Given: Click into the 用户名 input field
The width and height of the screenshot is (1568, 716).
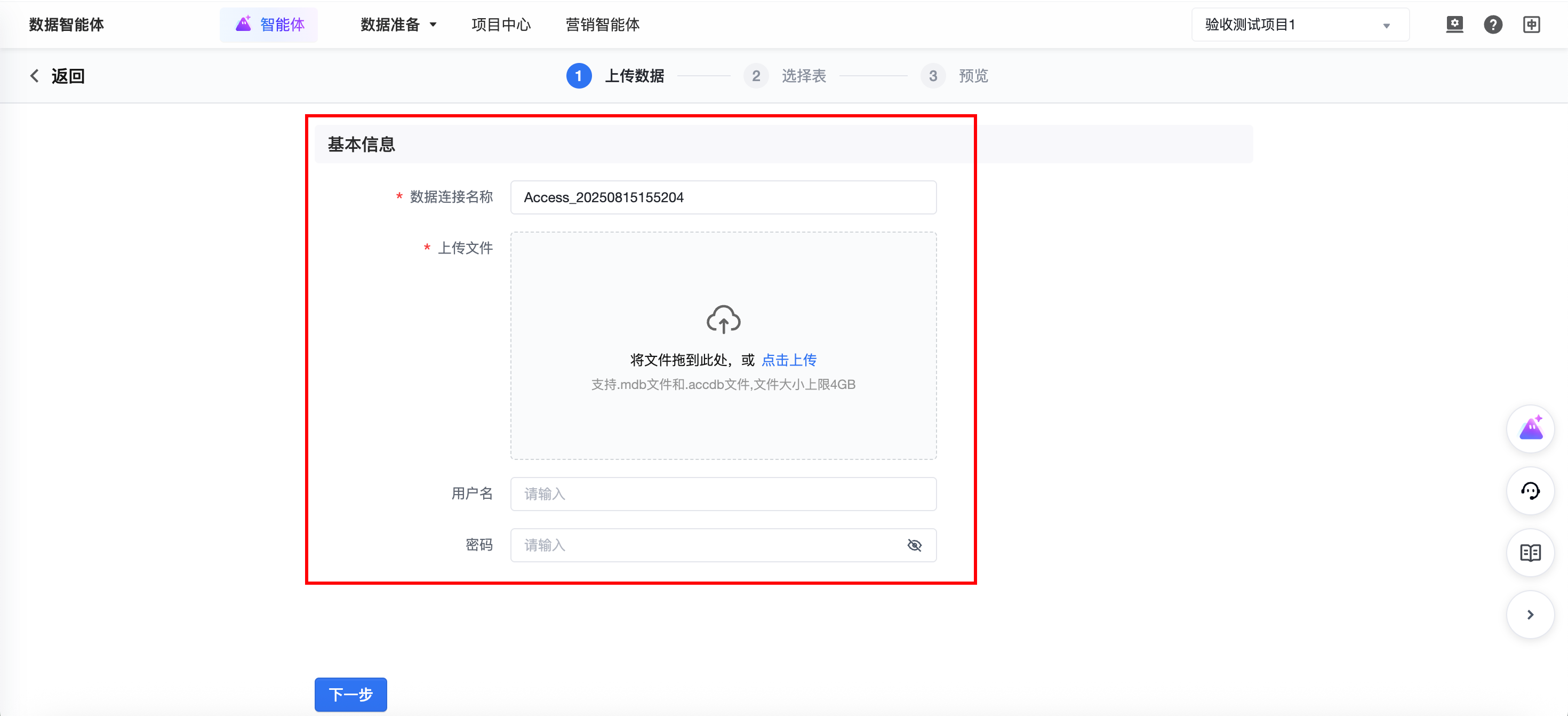Looking at the screenshot, I should [723, 494].
